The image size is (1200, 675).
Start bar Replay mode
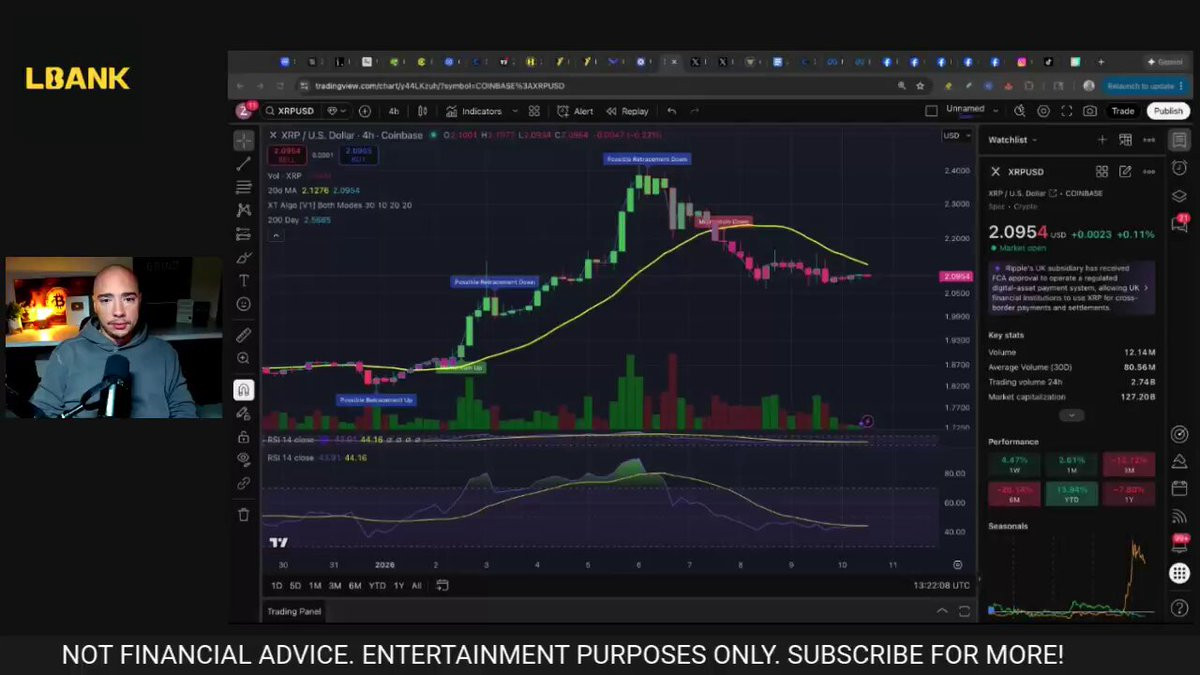click(x=627, y=111)
